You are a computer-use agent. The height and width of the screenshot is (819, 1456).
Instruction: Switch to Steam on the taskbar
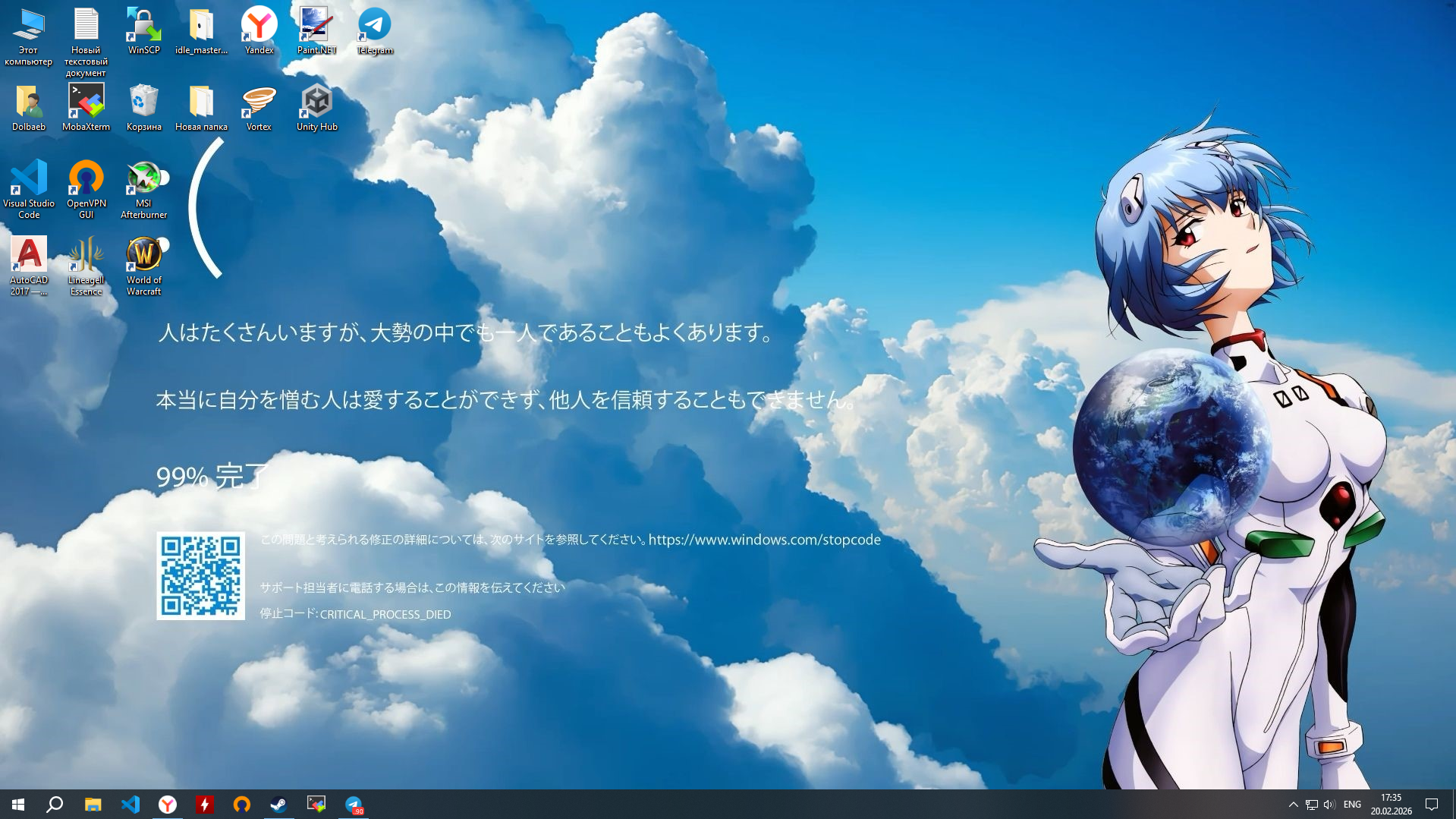pos(278,805)
